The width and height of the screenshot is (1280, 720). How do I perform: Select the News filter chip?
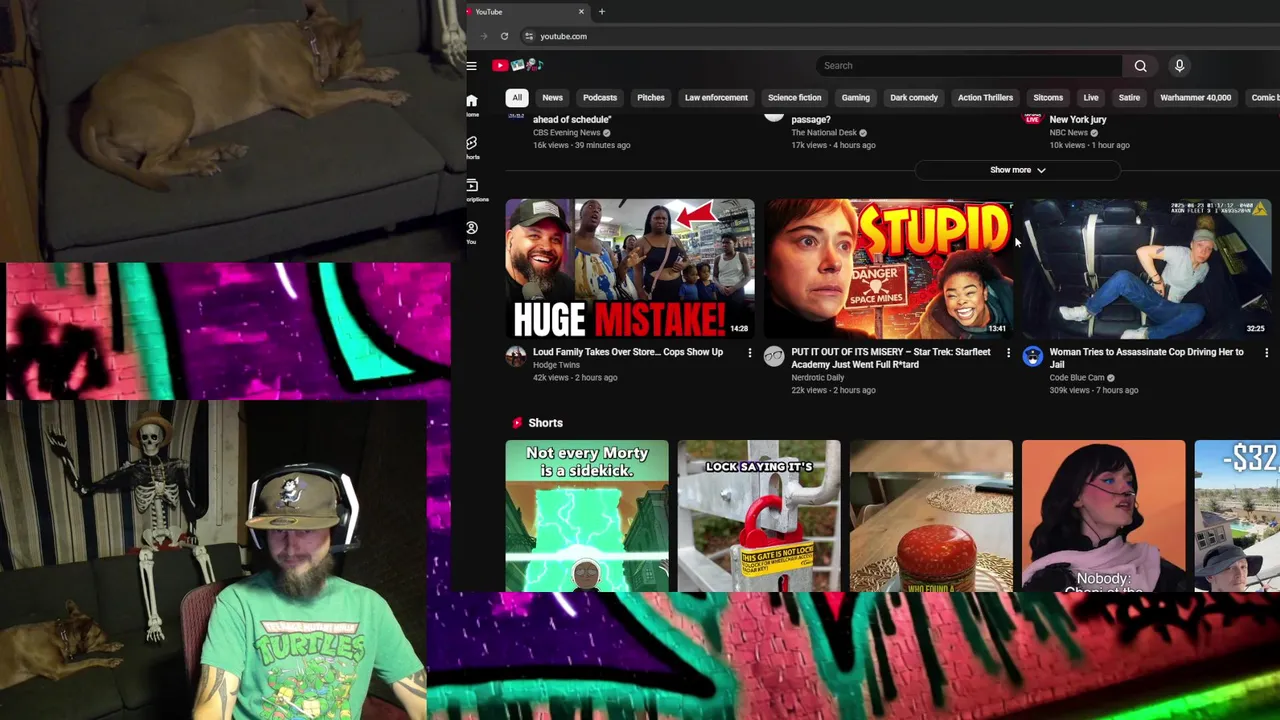click(x=552, y=98)
